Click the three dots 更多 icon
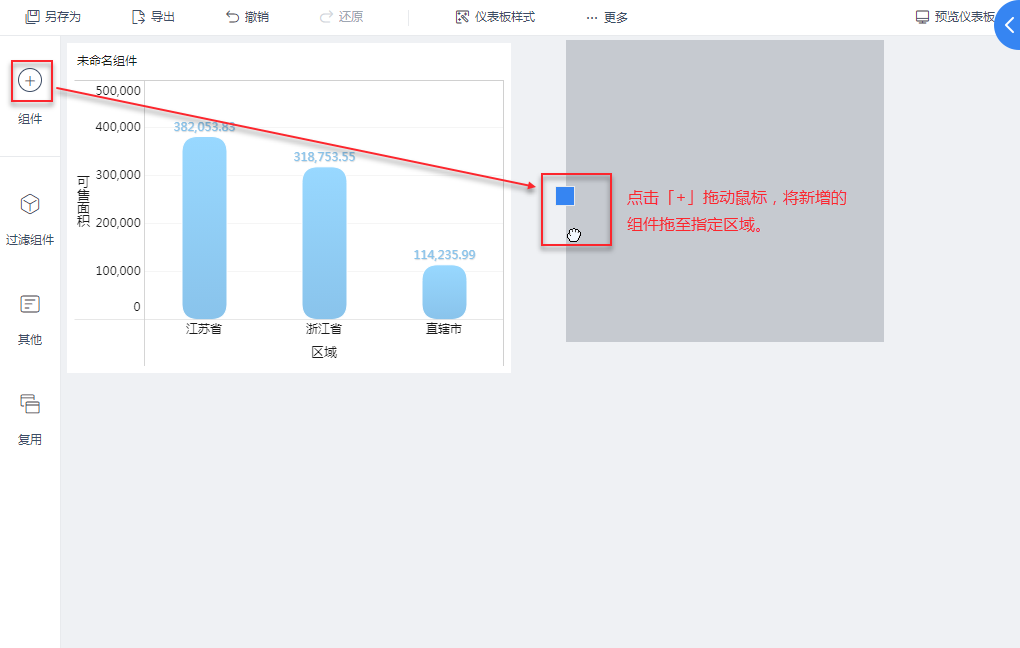This screenshot has width=1020, height=648. [591, 18]
